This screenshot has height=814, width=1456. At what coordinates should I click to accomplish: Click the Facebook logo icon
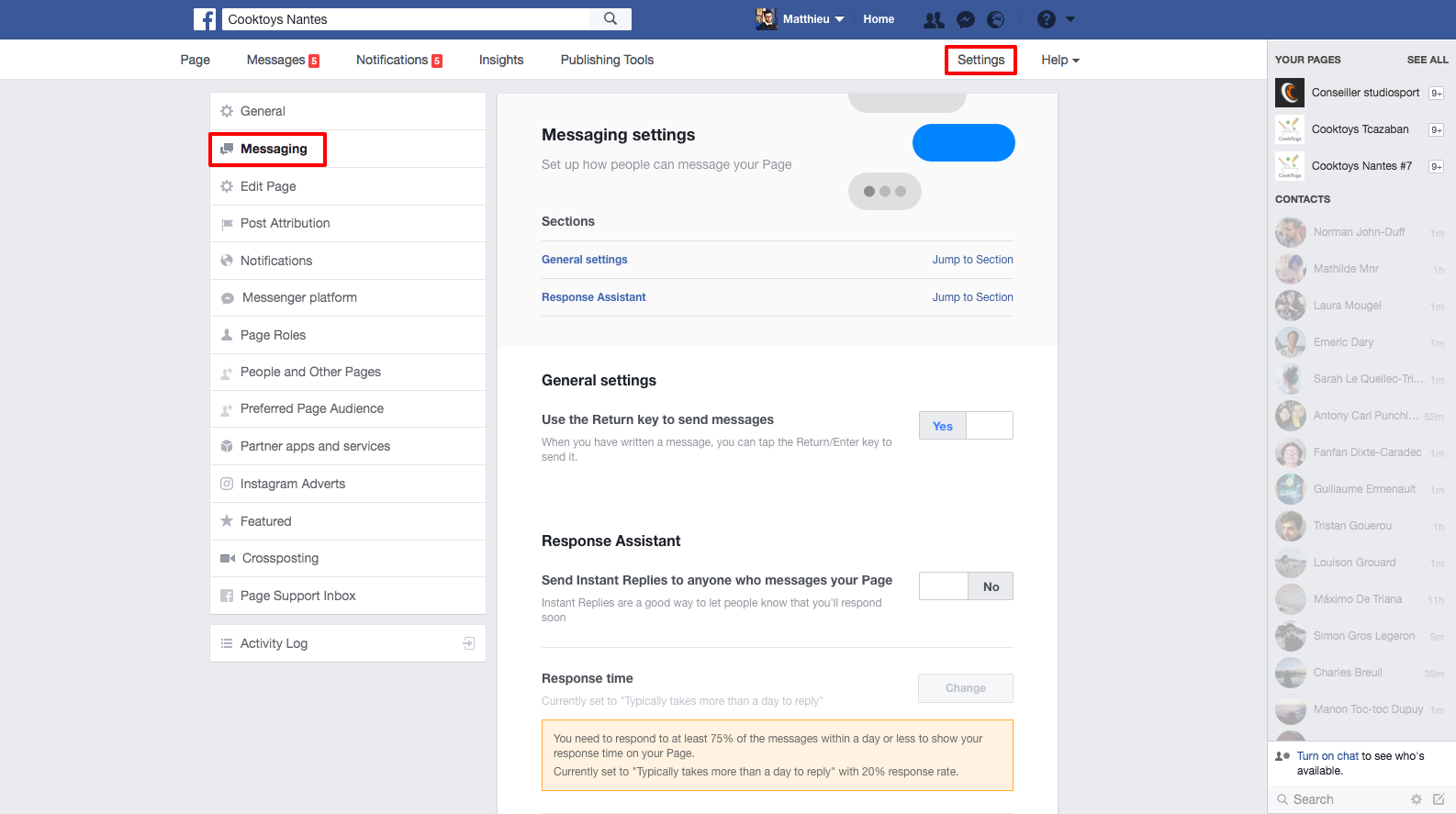coord(205,19)
